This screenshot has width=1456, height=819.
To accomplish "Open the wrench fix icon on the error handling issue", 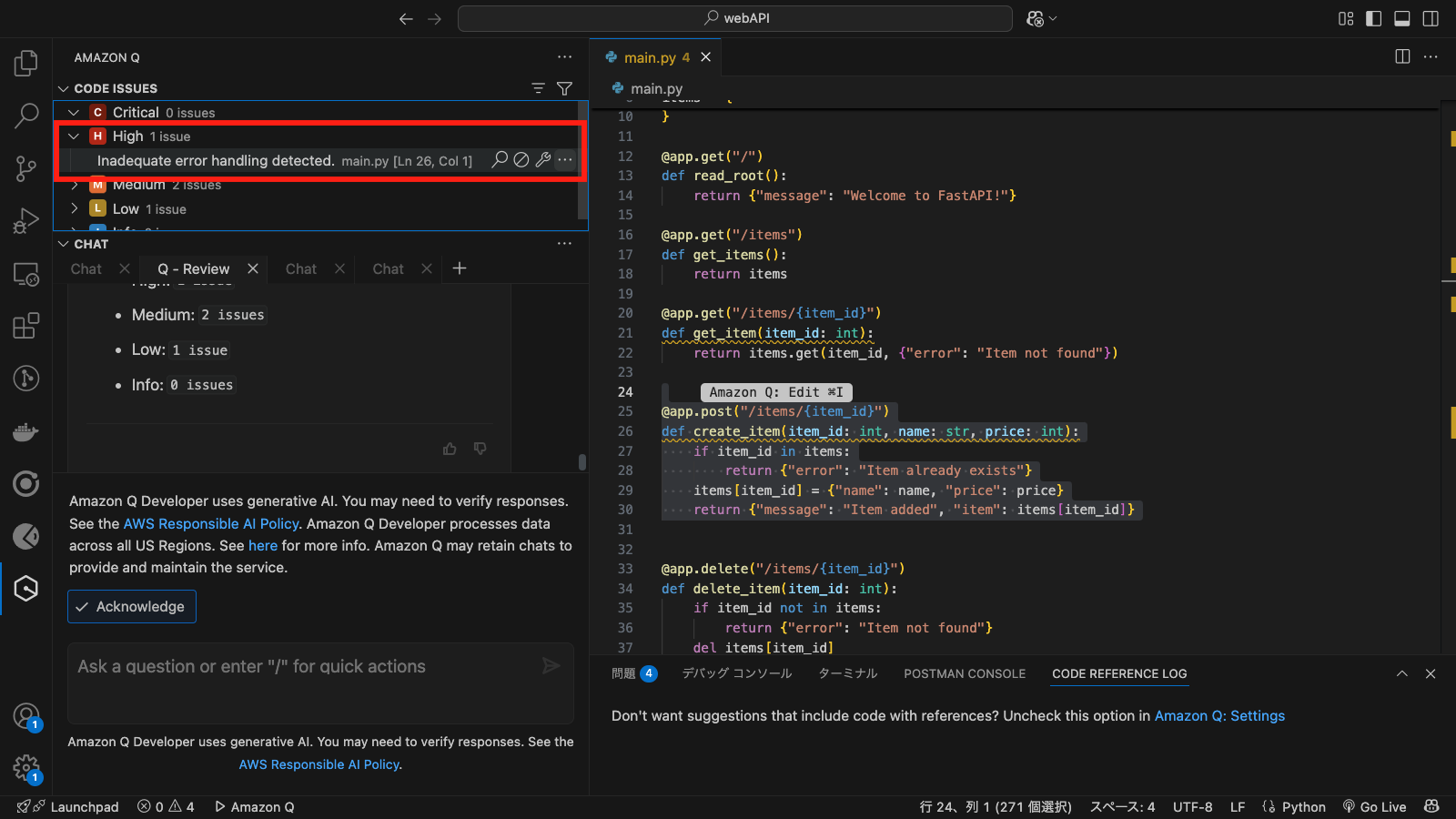I will point(542,159).
